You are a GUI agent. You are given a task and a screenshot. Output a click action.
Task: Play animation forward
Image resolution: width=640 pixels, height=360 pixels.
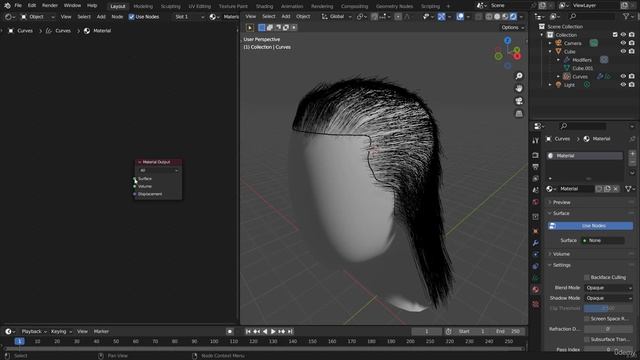[x=273, y=331]
